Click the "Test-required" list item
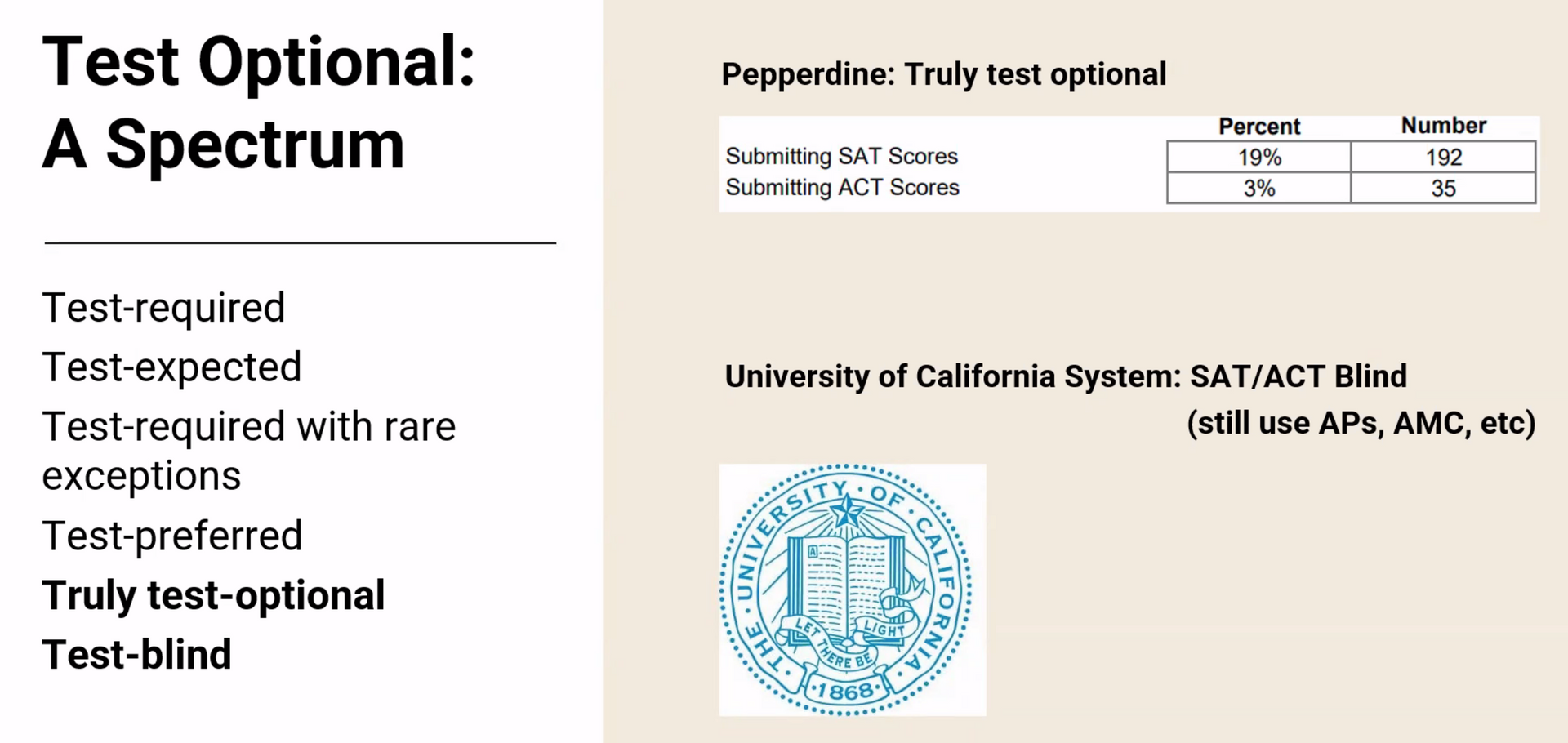This screenshot has height=743, width=1568. (x=163, y=308)
